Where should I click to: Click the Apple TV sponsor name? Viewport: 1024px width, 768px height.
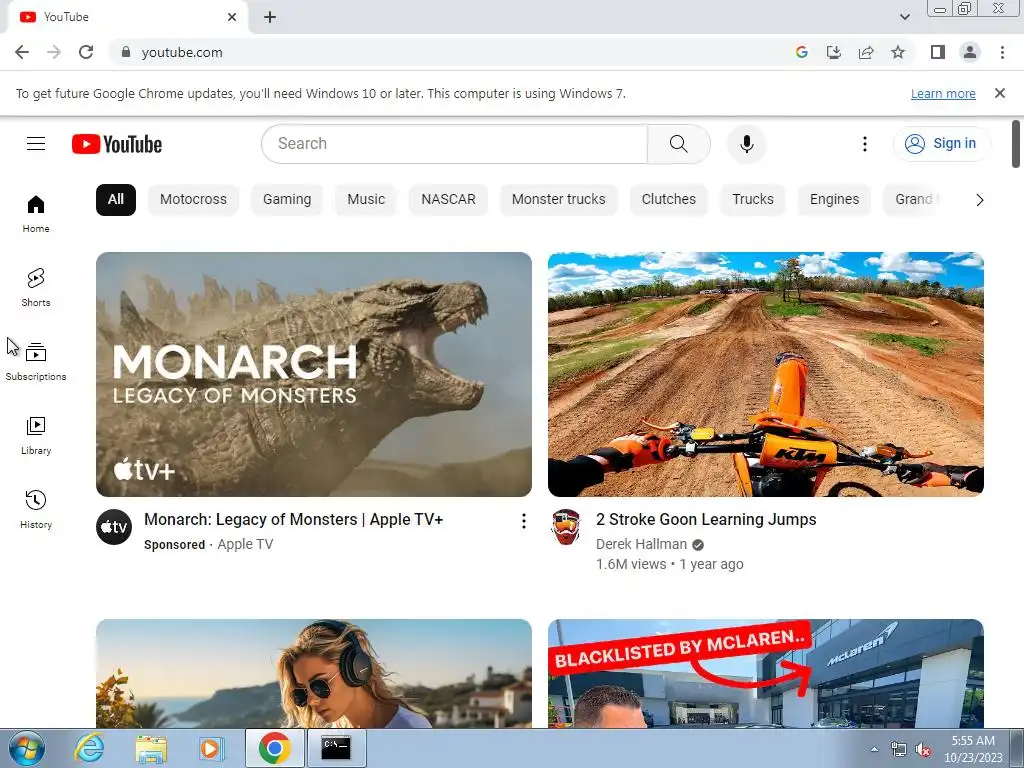point(245,544)
